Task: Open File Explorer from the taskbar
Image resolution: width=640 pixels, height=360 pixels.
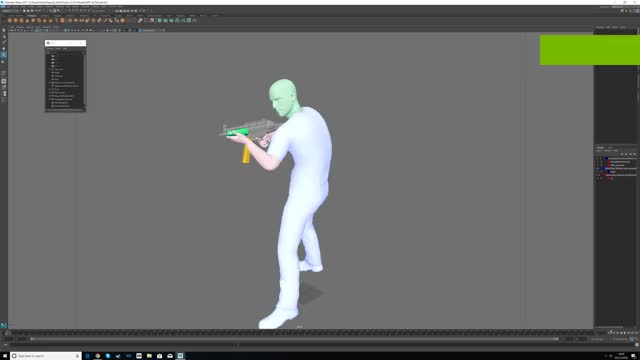Action: [149, 356]
